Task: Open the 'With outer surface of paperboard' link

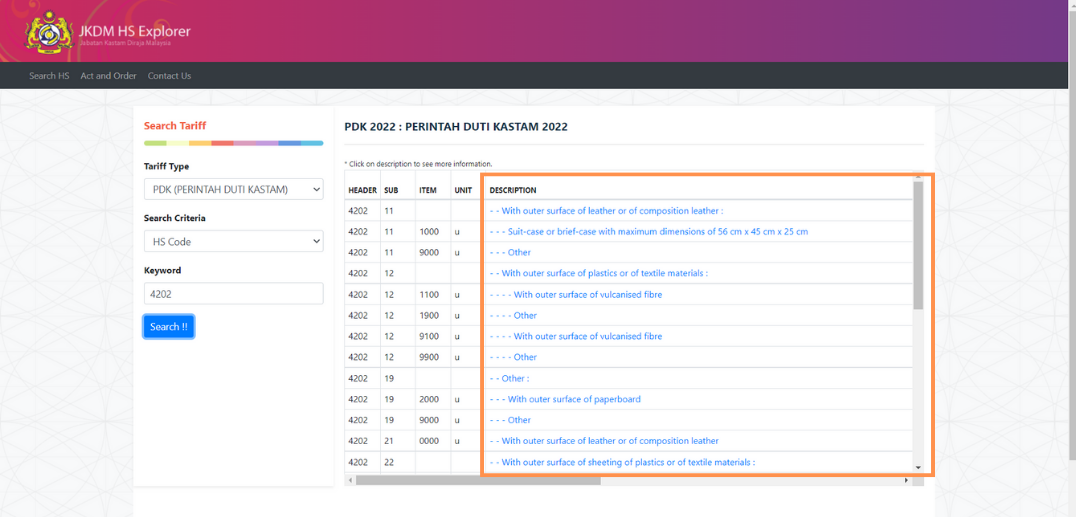Action: pos(565,399)
